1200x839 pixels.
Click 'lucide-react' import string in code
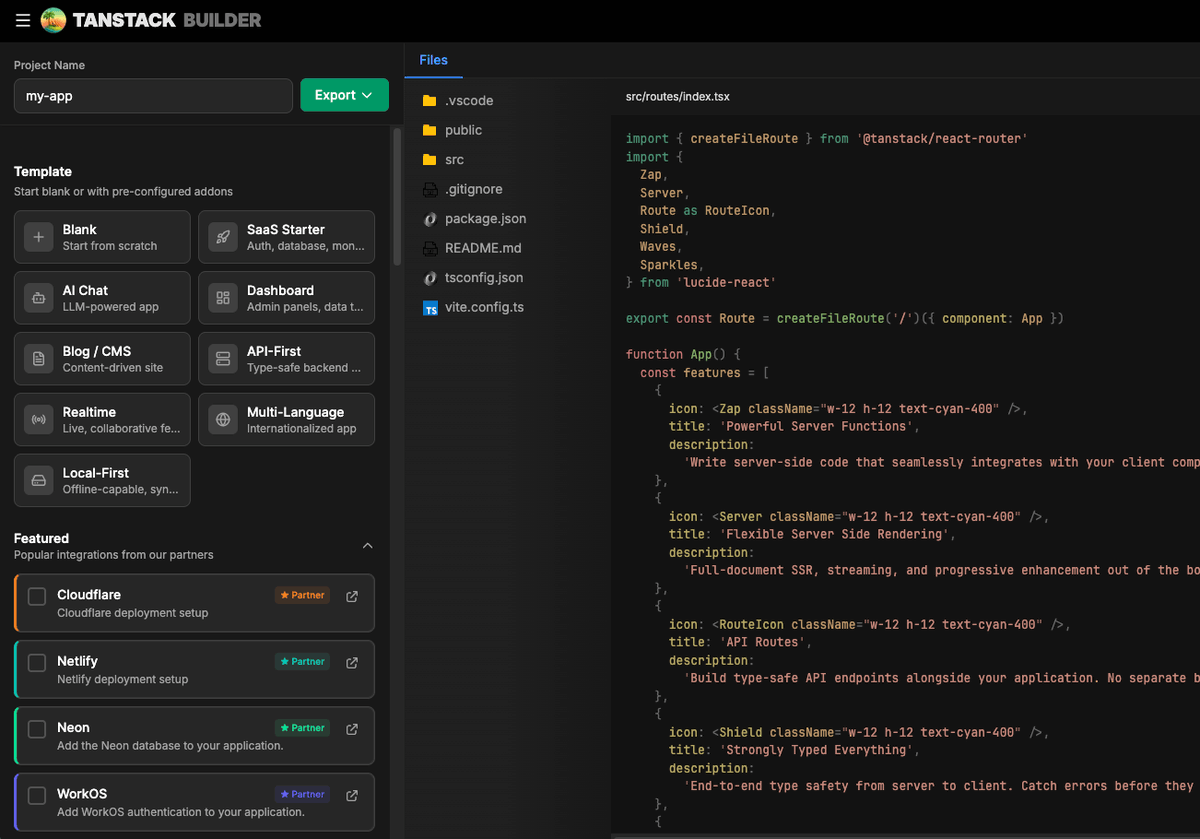(726, 282)
